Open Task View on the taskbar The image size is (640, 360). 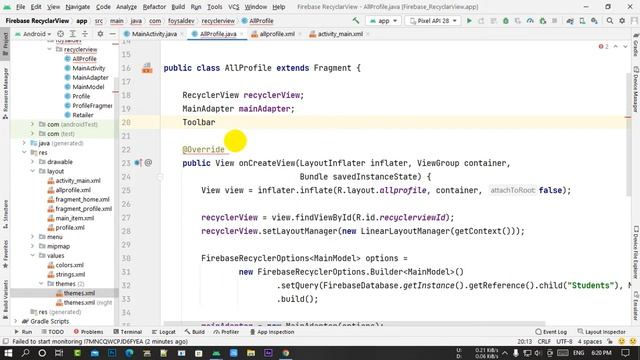tap(59, 353)
